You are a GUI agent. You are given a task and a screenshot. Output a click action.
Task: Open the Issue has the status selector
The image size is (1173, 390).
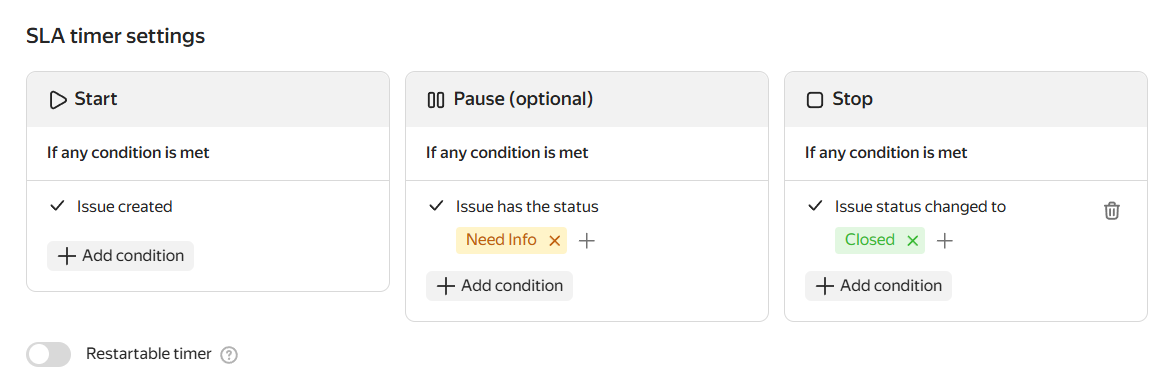527,207
